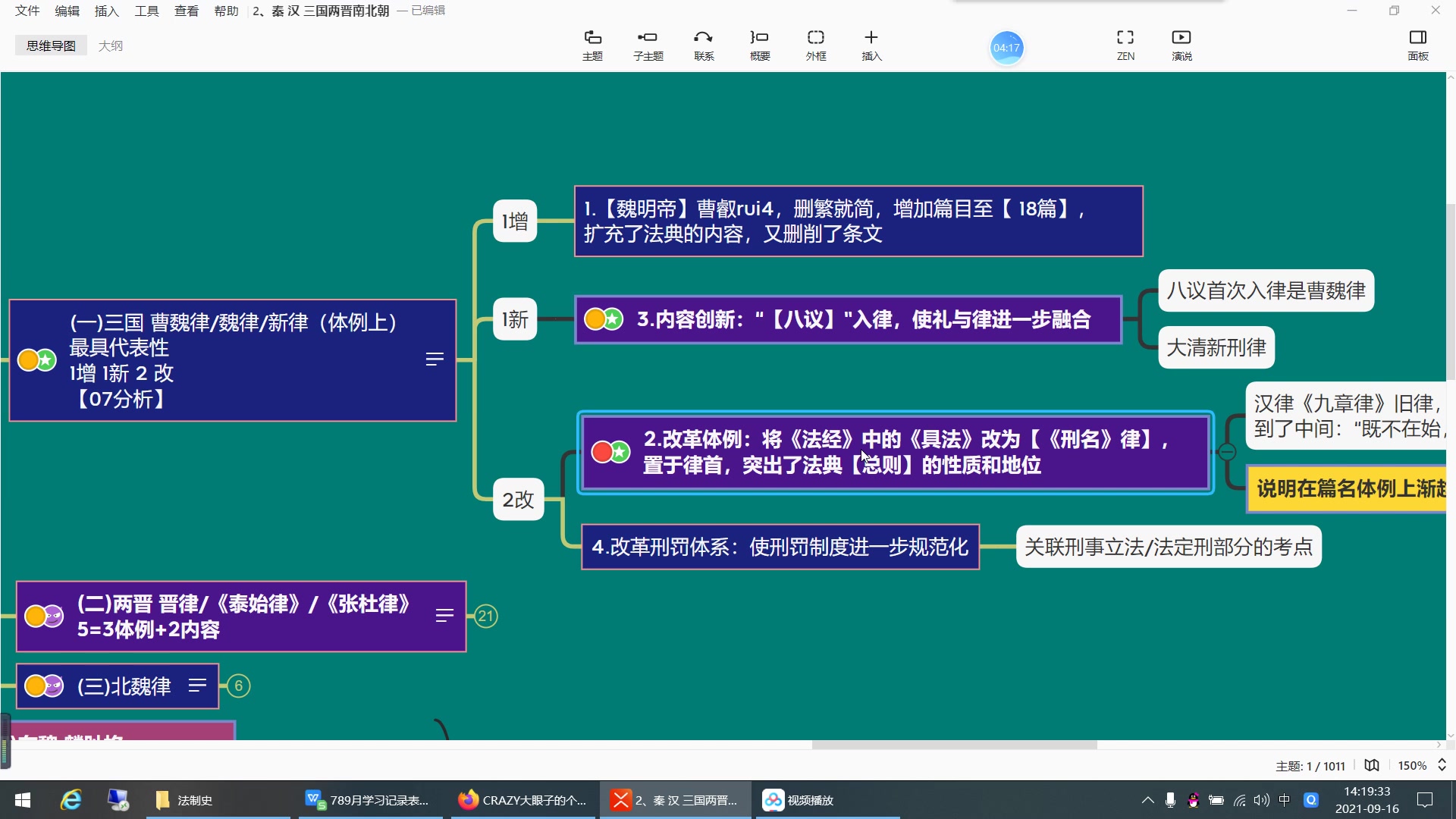Click red priority marker on 改革体例 topic

[601, 452]
